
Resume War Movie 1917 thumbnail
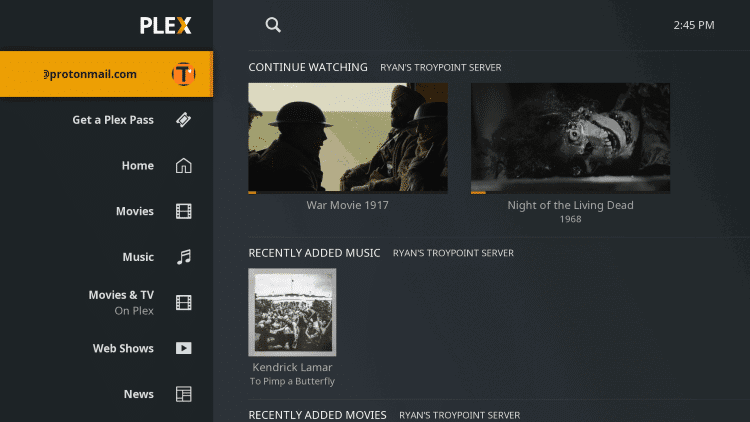pyautogui.click(x=347, y=137)
